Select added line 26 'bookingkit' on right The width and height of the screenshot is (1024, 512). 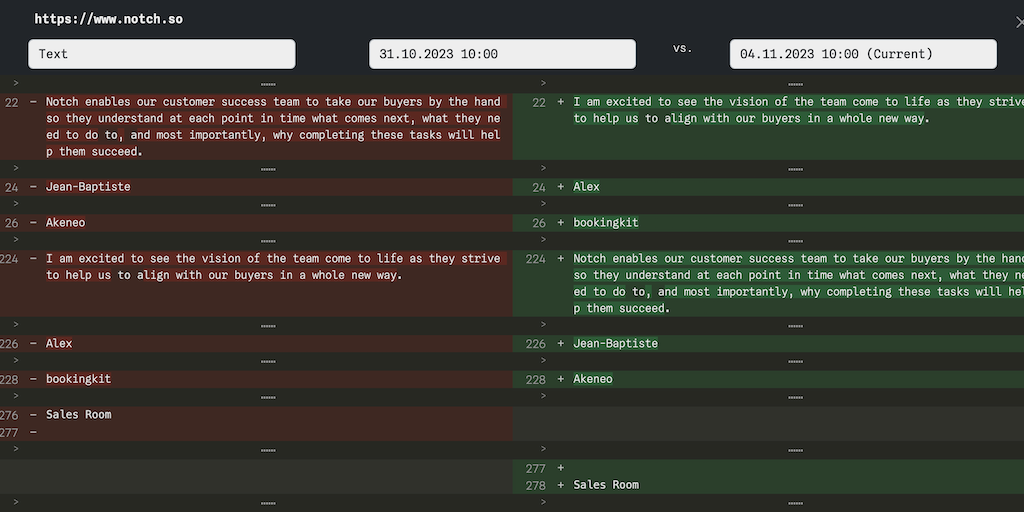click(605, 222)
